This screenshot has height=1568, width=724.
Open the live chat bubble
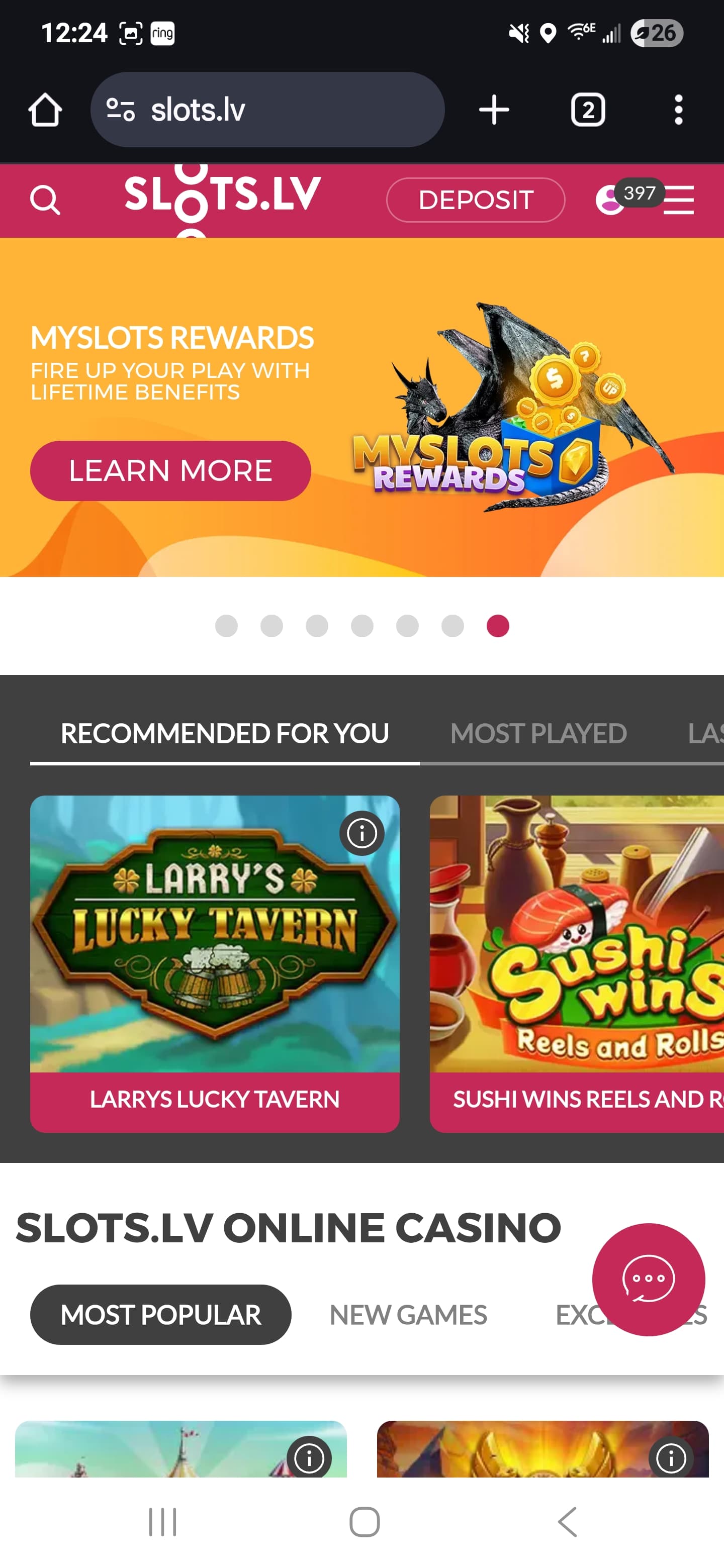649,1280
